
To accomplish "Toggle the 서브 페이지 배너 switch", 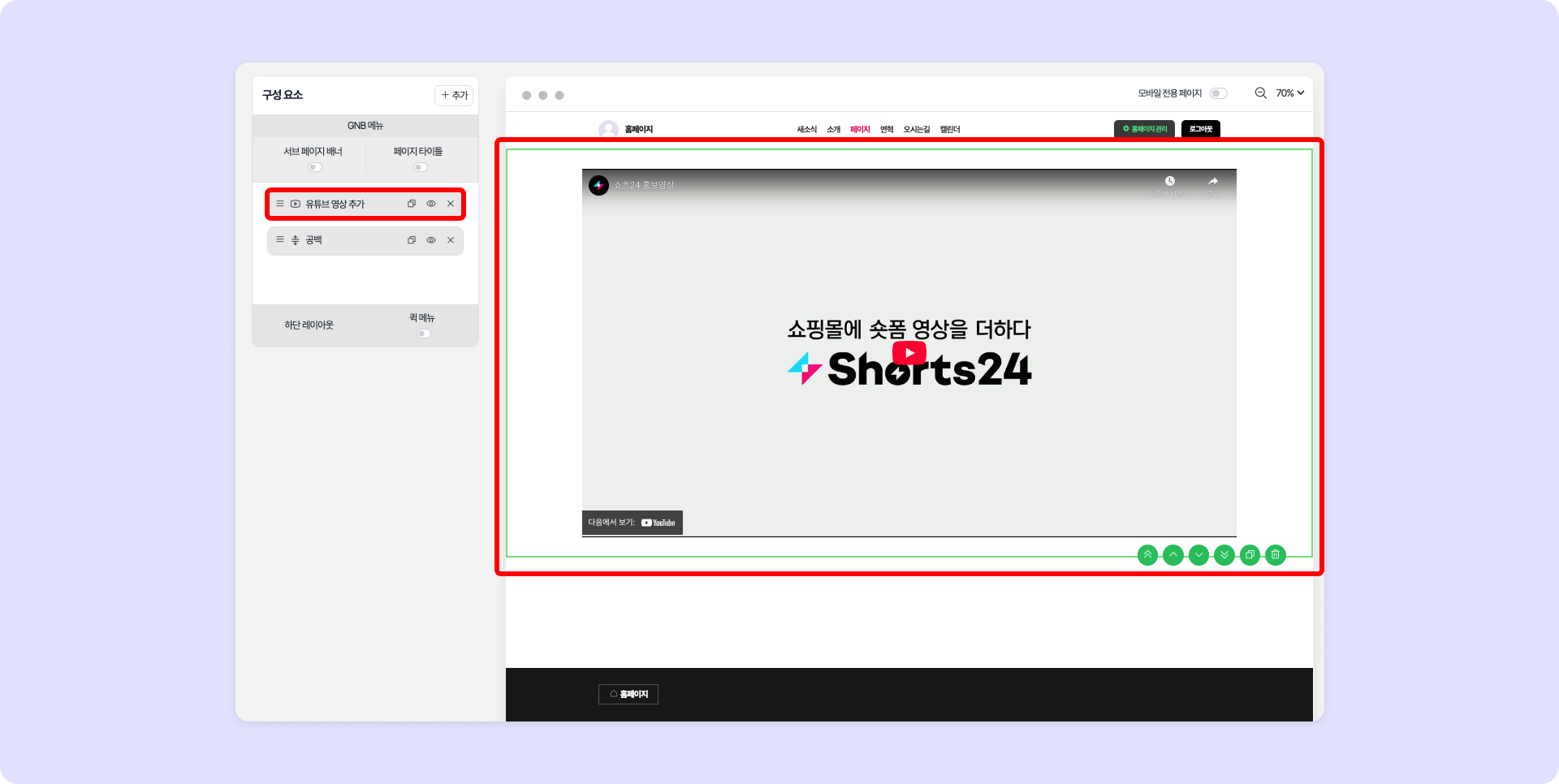I will pos(315,167).
